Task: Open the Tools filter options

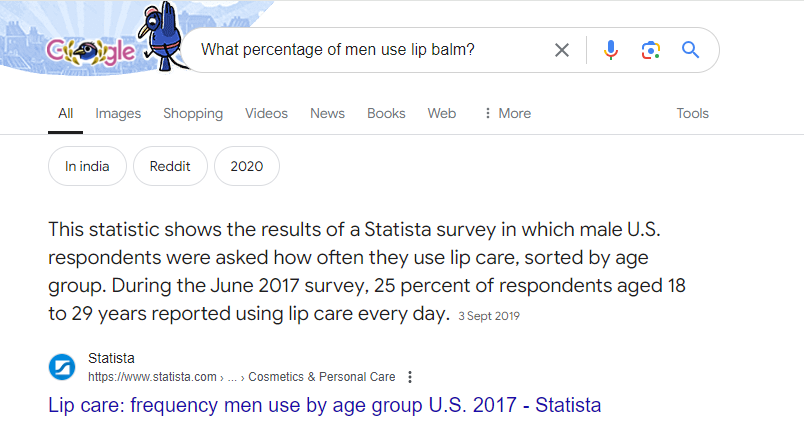Action: (692, 113)
